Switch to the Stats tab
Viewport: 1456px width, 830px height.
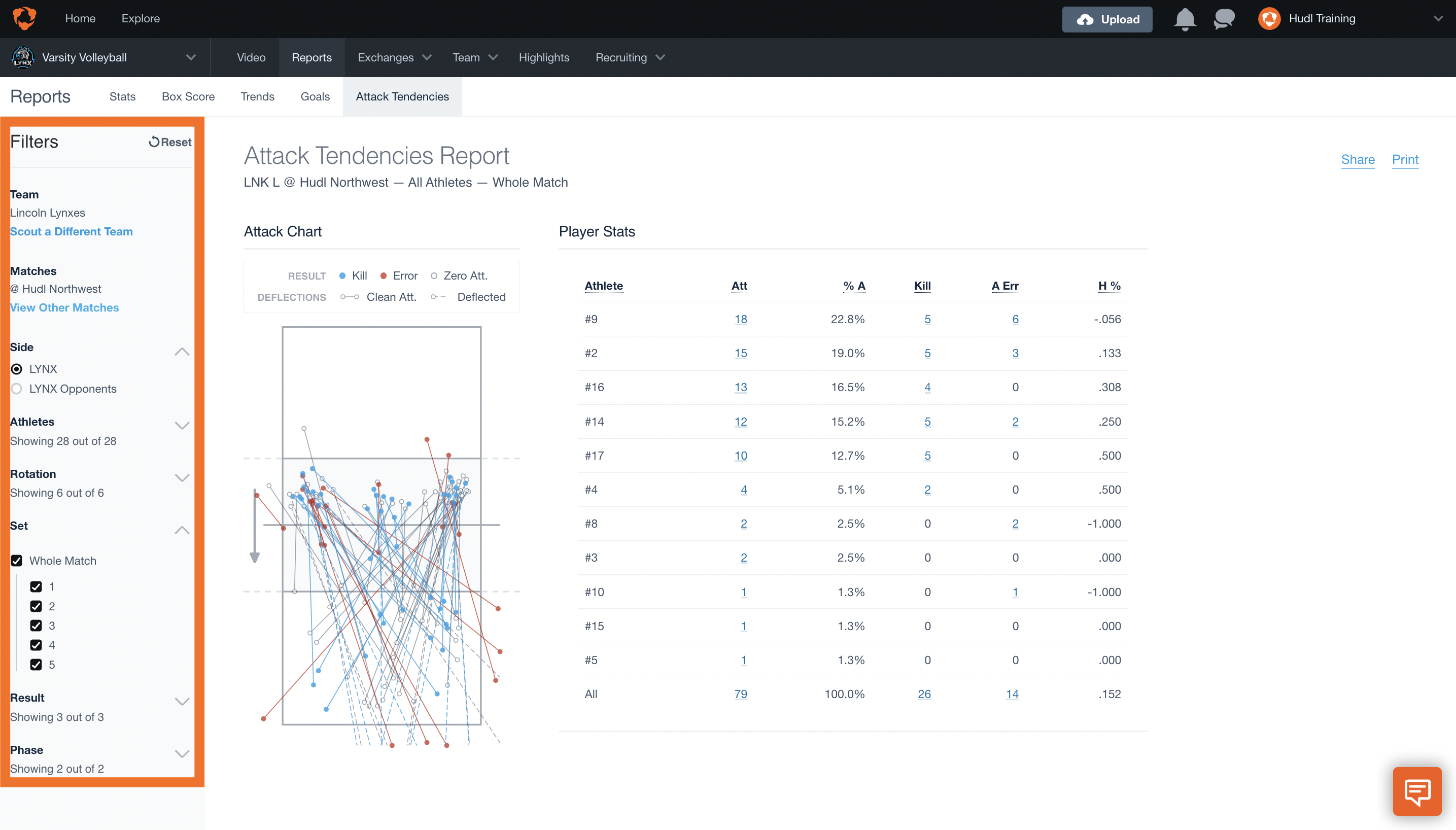pyautogui.click(x=122, y=96)
